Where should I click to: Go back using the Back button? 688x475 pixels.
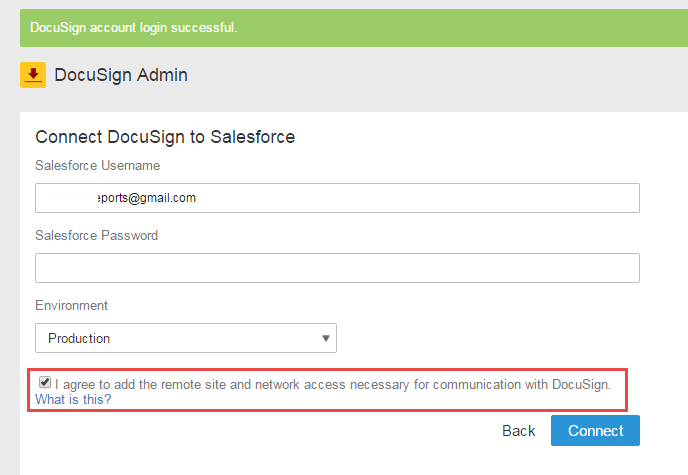519,430
